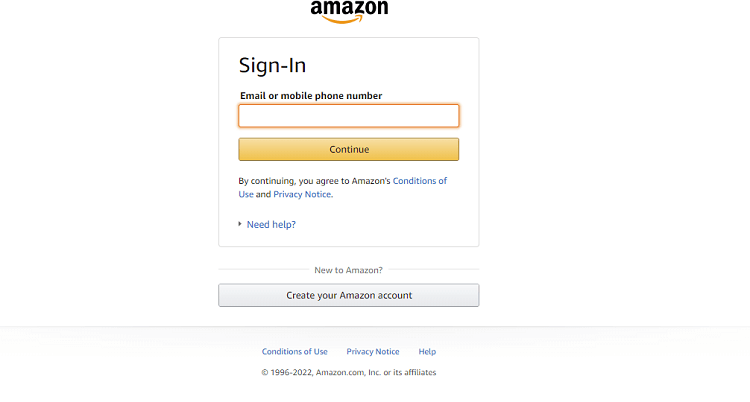Click Create your Amazon account button
Viewport: 750px width, 402px height.
point(349,295)
